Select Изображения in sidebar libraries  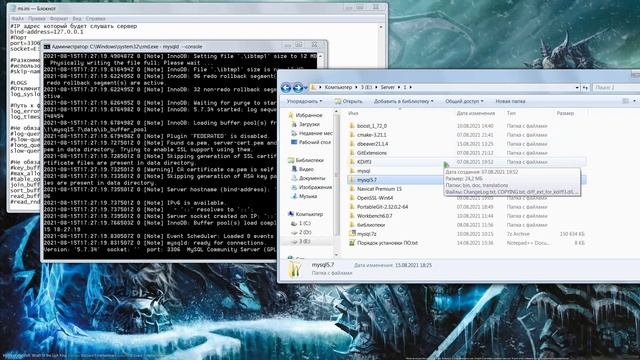pyautogui.click(x=311, y=187)
